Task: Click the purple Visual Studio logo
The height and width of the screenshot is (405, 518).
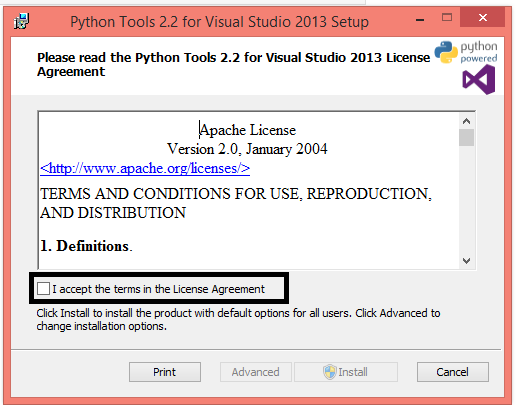Action: click(x=479, y=80)
